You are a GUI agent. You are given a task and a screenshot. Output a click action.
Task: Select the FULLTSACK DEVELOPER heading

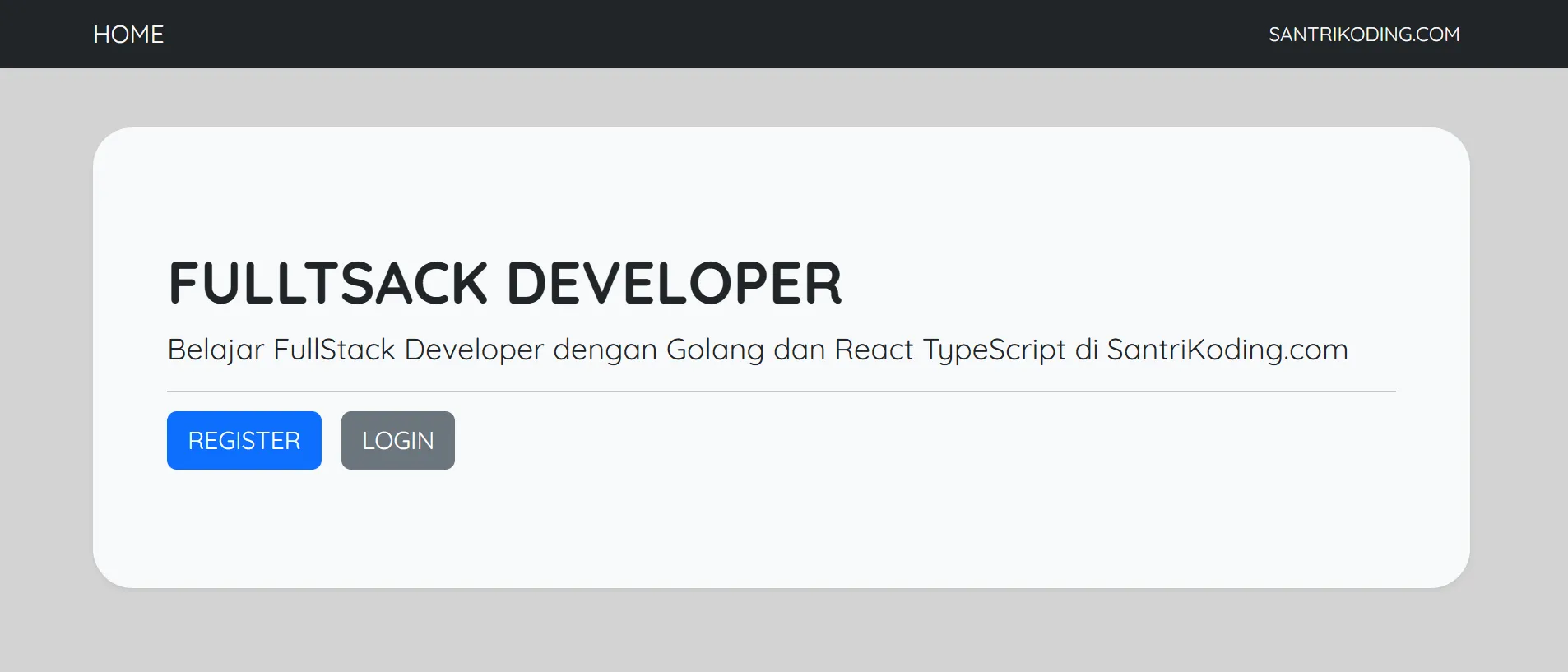click(505, 283)
